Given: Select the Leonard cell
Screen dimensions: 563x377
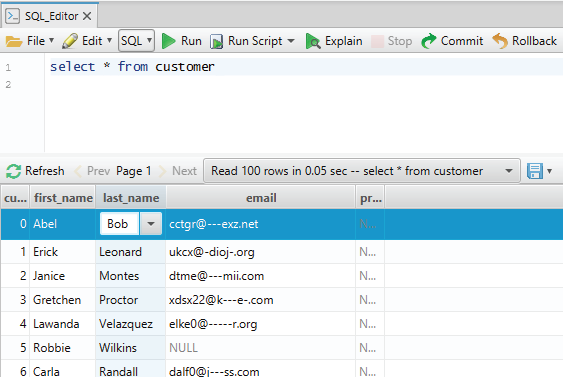Looking at the screenshot, I should tap(131, 252).
